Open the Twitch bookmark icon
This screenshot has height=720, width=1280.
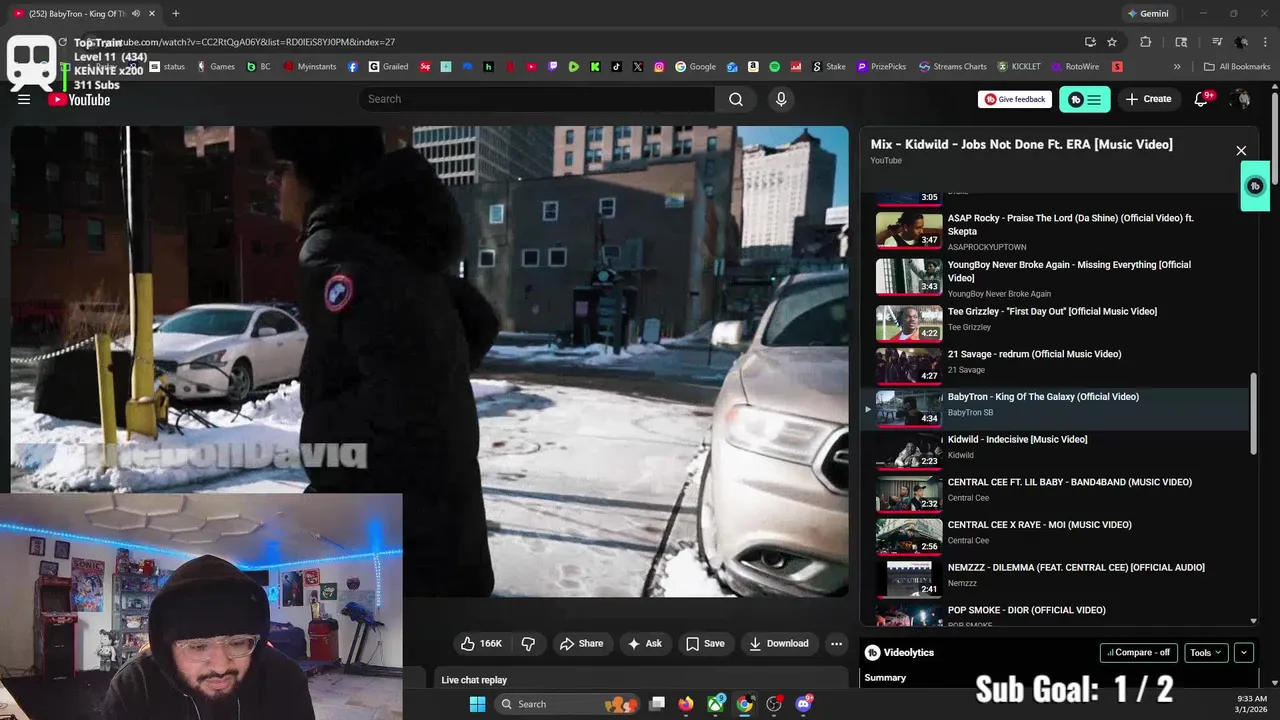[553, 67]
